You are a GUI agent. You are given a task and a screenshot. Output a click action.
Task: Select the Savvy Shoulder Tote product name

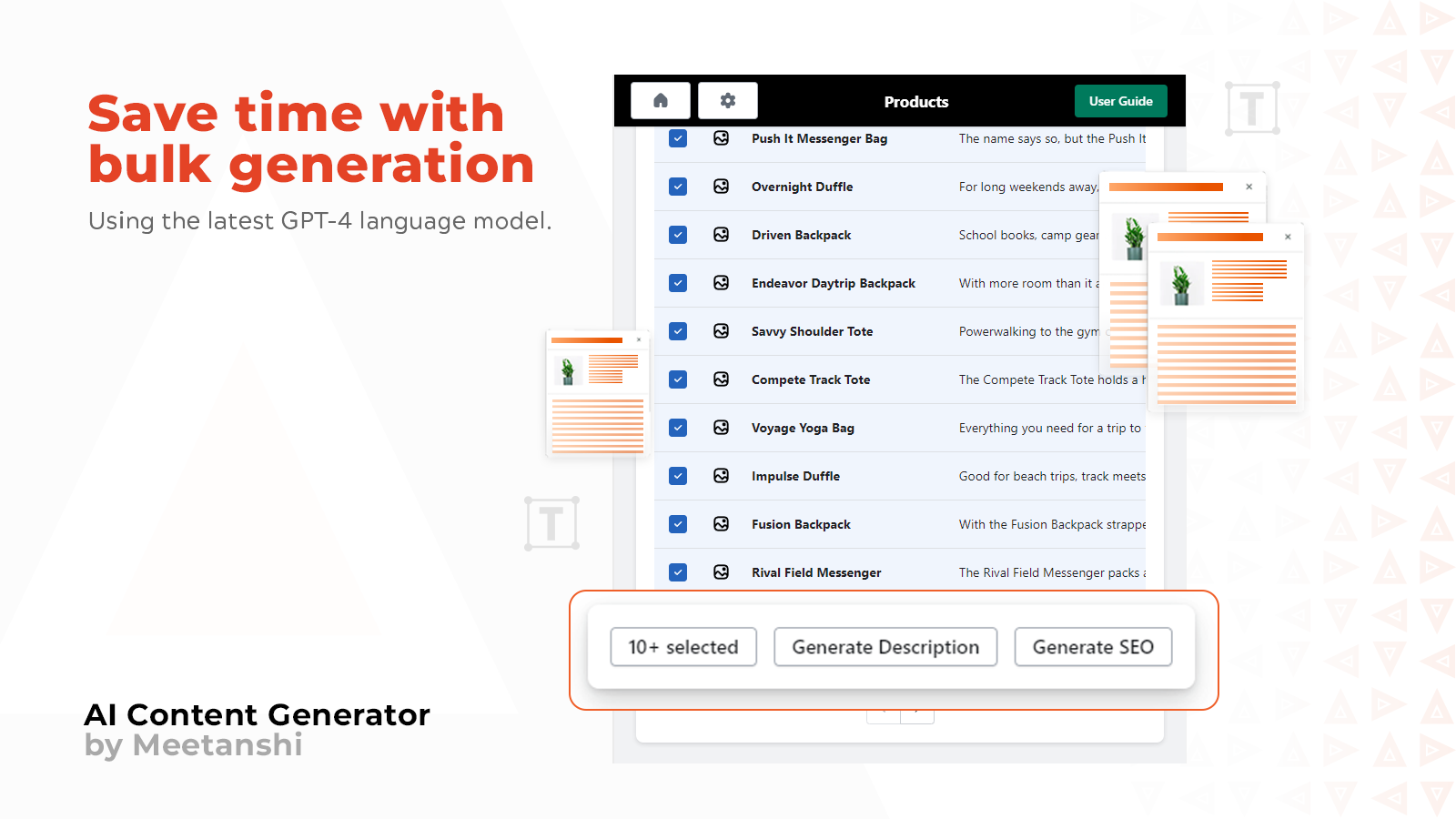[x=813, y=331]
